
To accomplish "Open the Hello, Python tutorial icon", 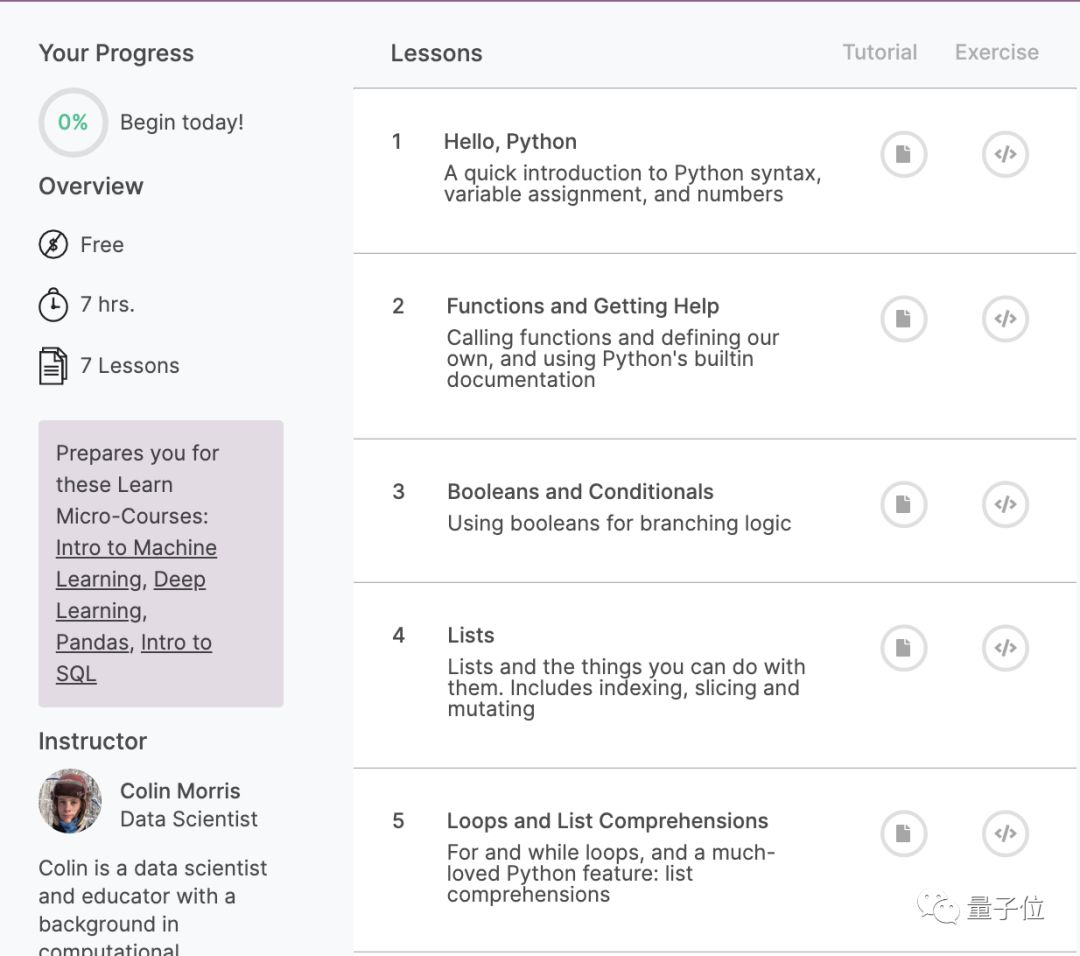I will pos(903,155).
